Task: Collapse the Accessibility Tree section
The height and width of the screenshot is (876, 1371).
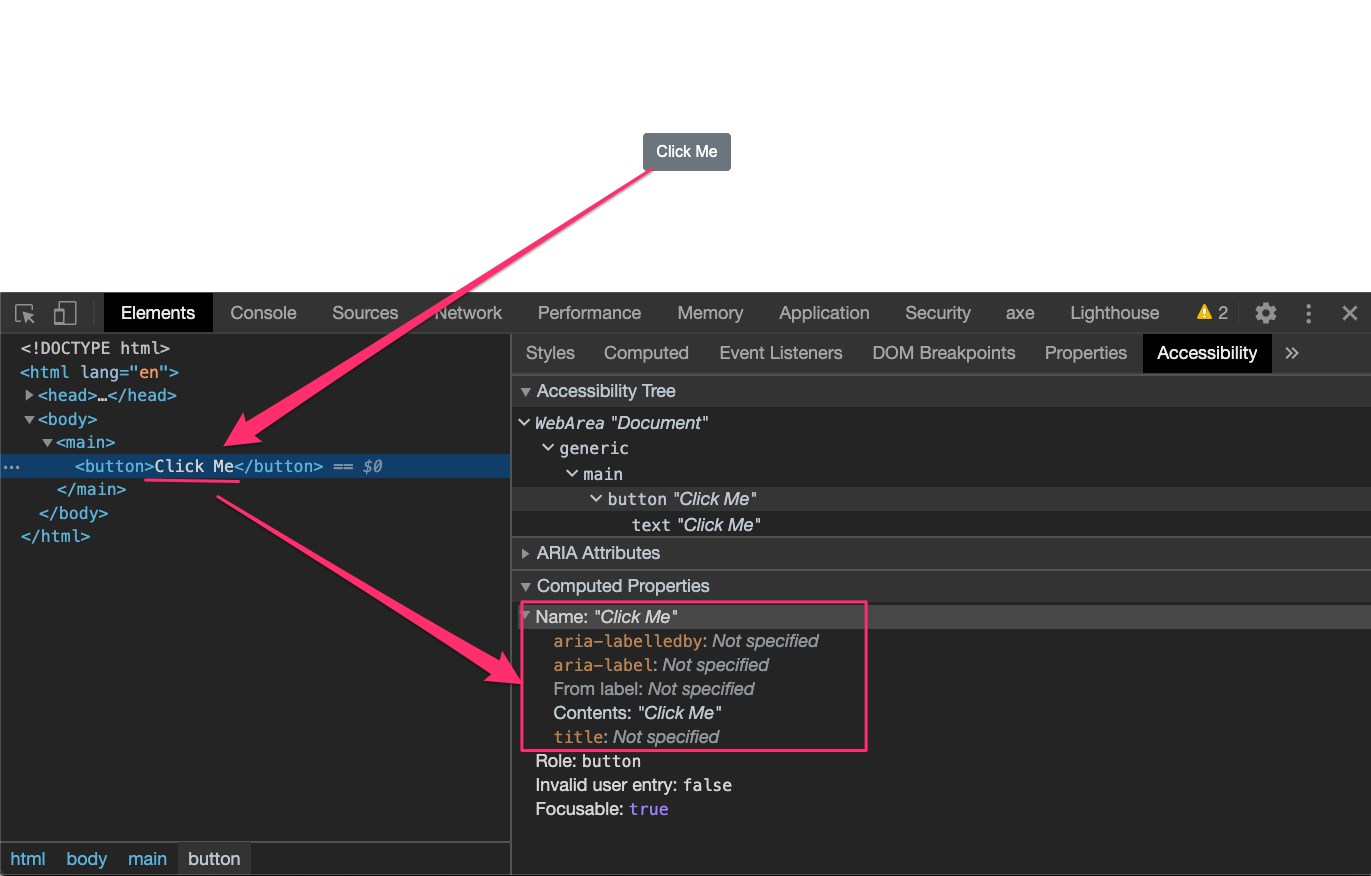Action: click(x=525, y=391)
